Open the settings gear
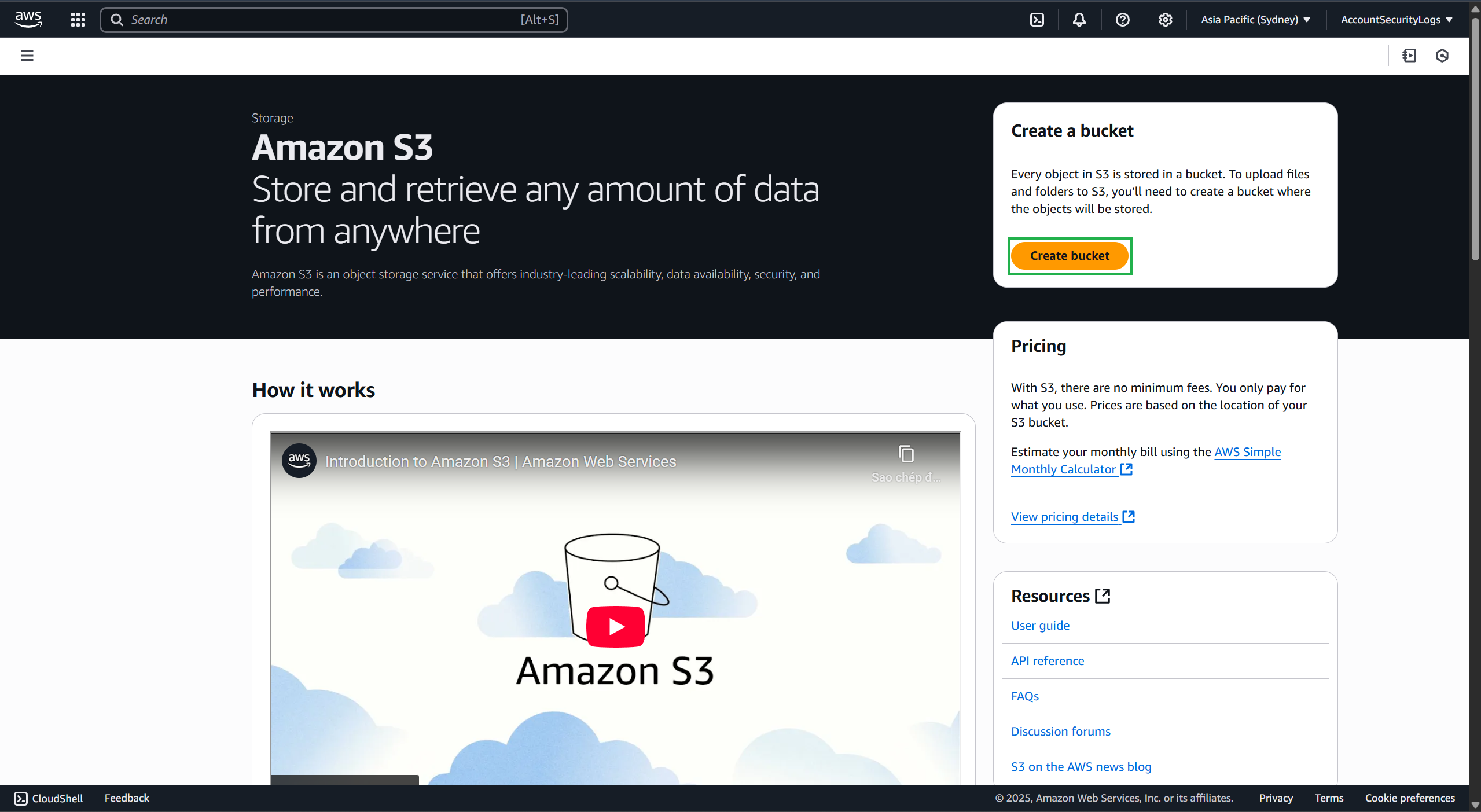 pyautogui.click(x=1164, y=19)
